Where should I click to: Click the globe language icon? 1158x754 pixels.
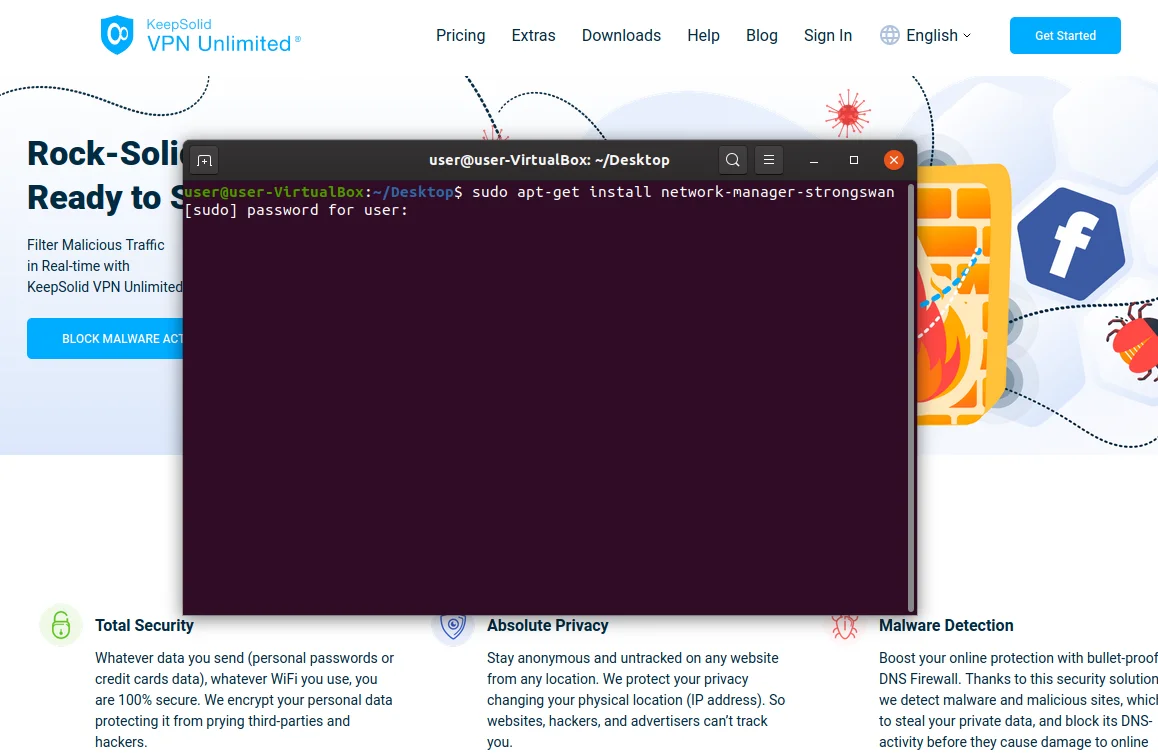(x=889, y=35)
